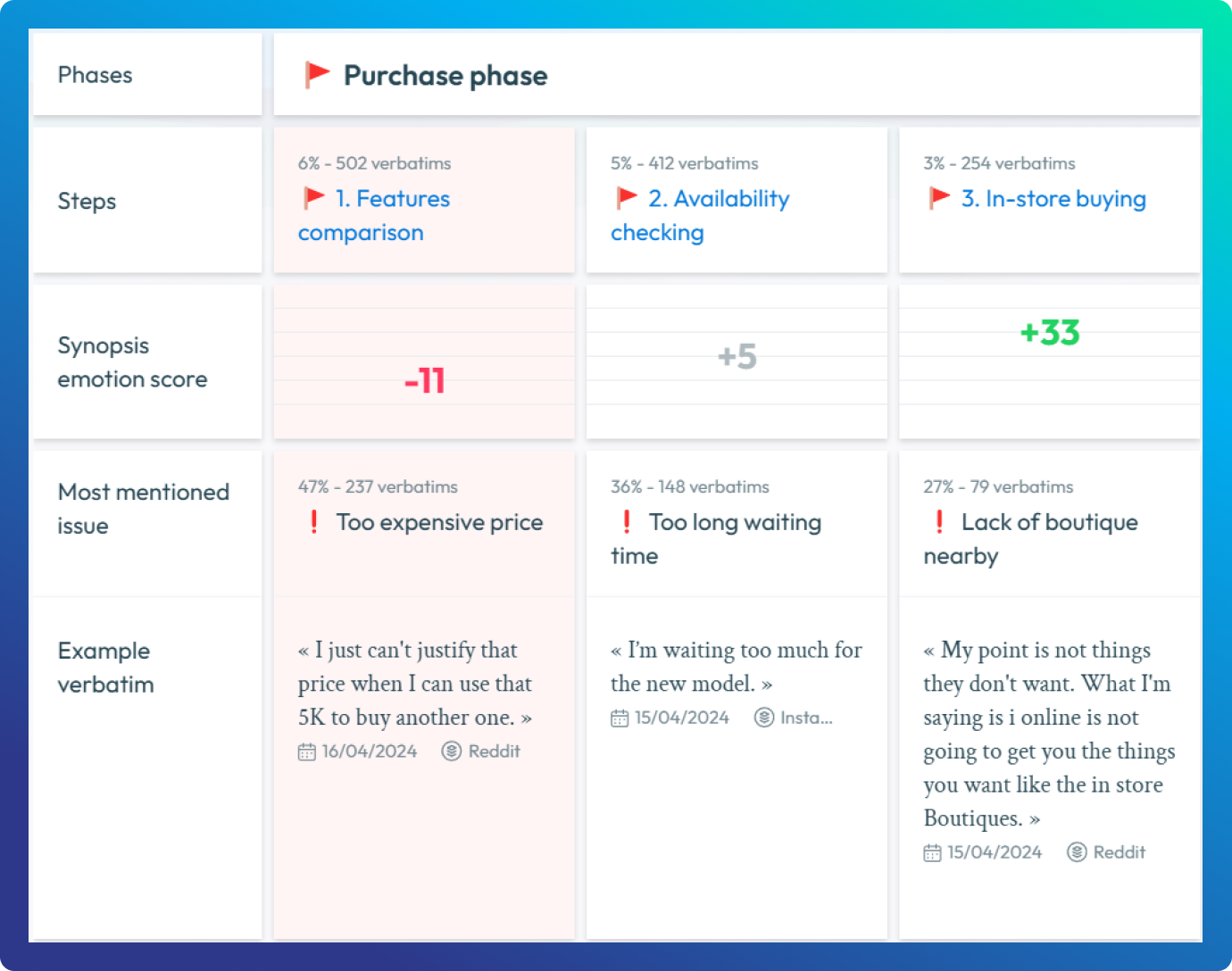Select the flag icon on Features comparison step
This screenshot has width=1232, height=971.
[x=314, y=198]
